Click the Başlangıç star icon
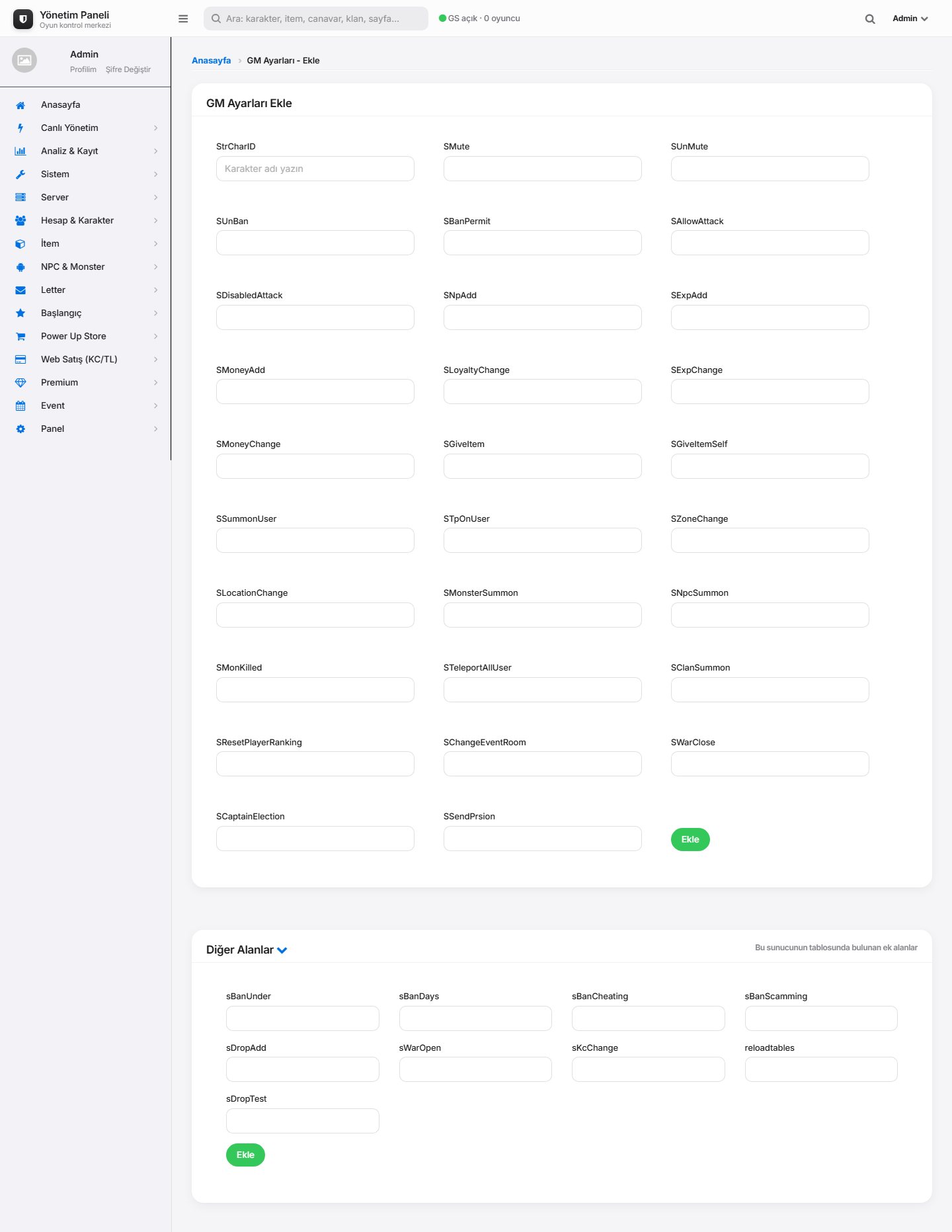 tap(20, 313)
